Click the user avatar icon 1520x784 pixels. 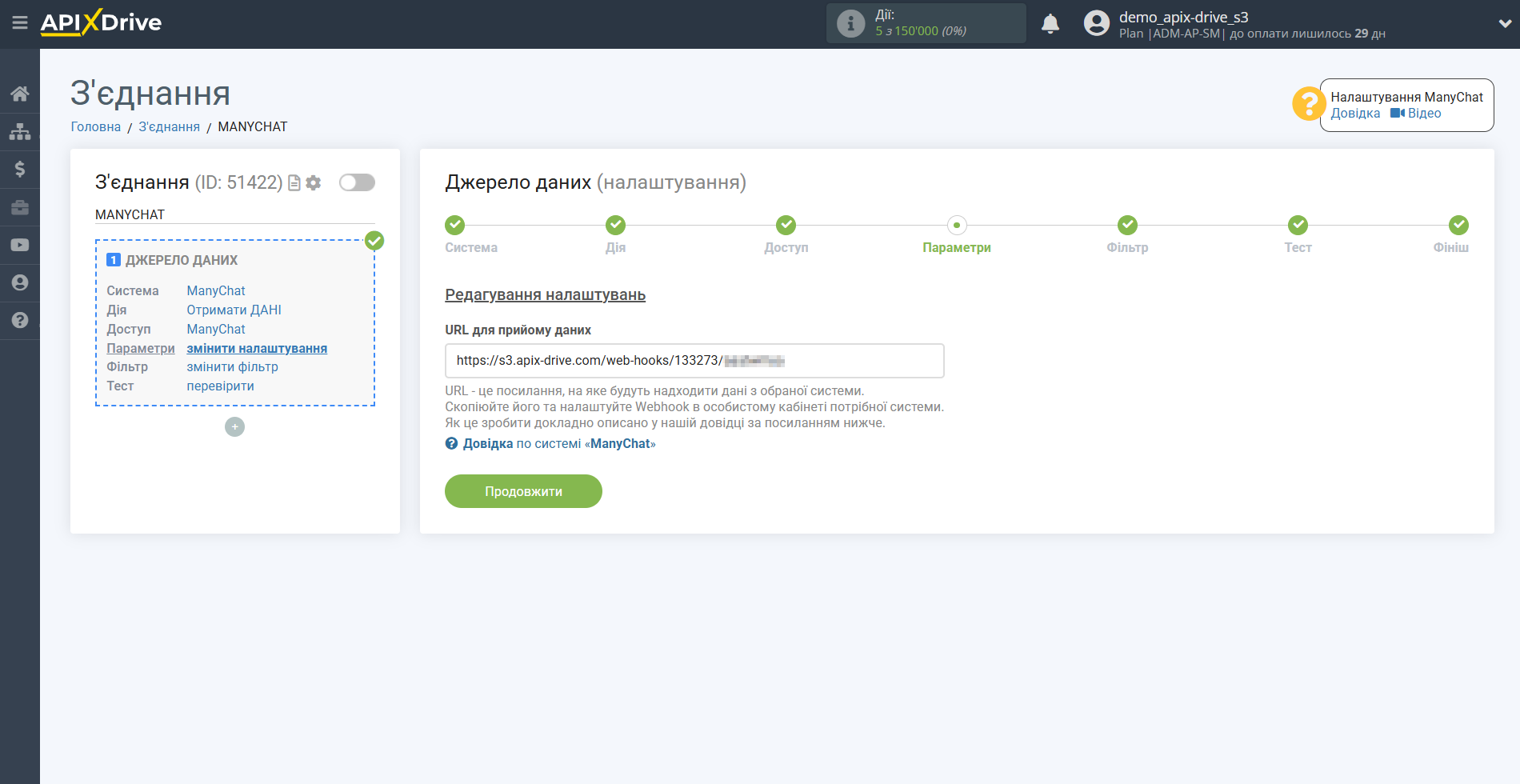[1097, 23]
